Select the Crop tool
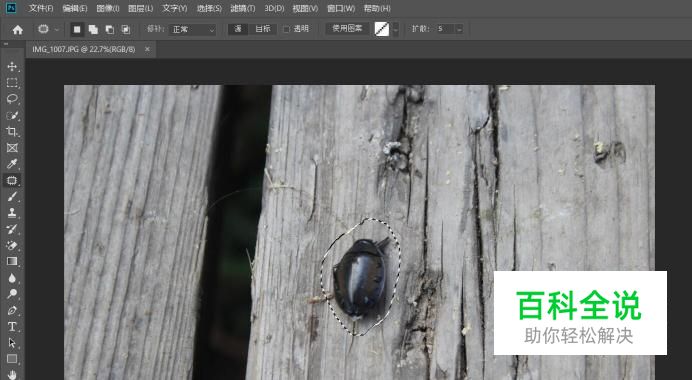The width and height of the screenshot is (692, 380). click(x=12, y=132)
